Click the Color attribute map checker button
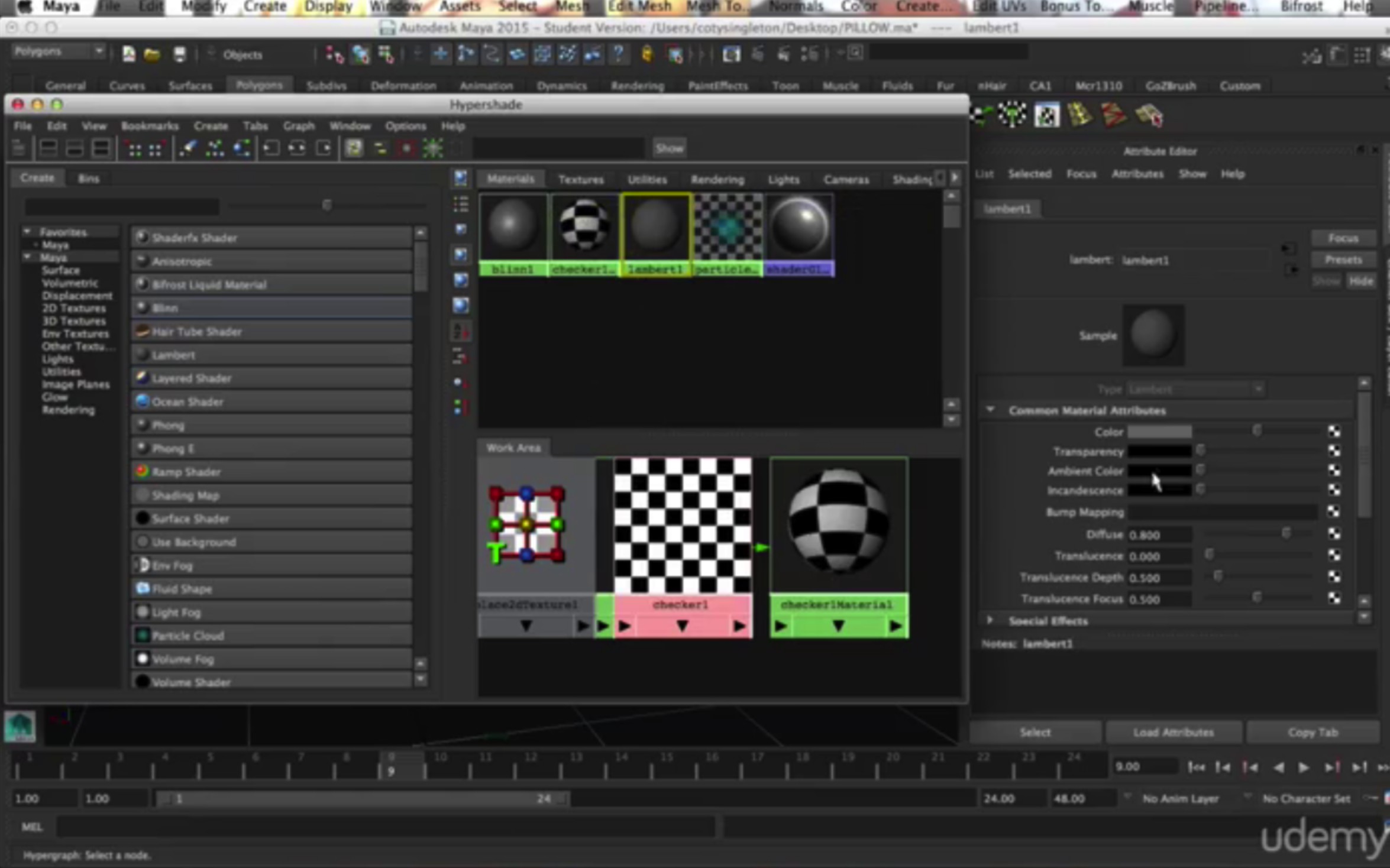The width and height of the screenshot is (1390, 868). click(1334, 432)
